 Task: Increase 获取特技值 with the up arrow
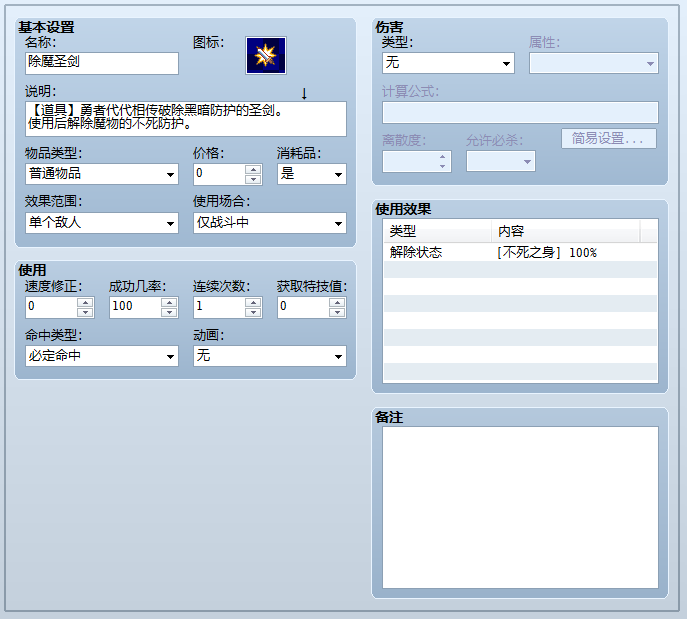coord(337,303)
